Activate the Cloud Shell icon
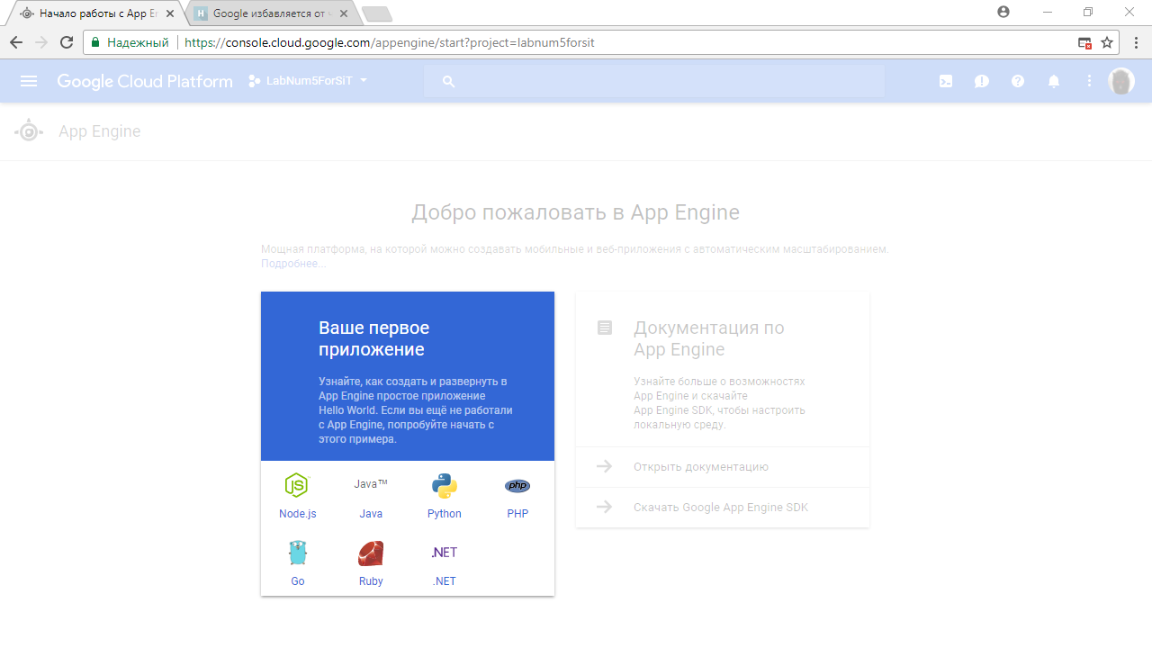1152x670 pixels. 946,82
